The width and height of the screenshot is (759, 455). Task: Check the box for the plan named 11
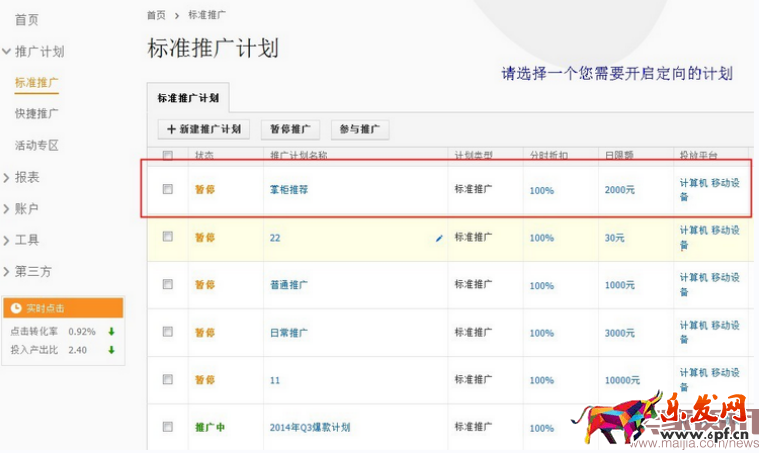pyautogui.click(x=167, y=379)
